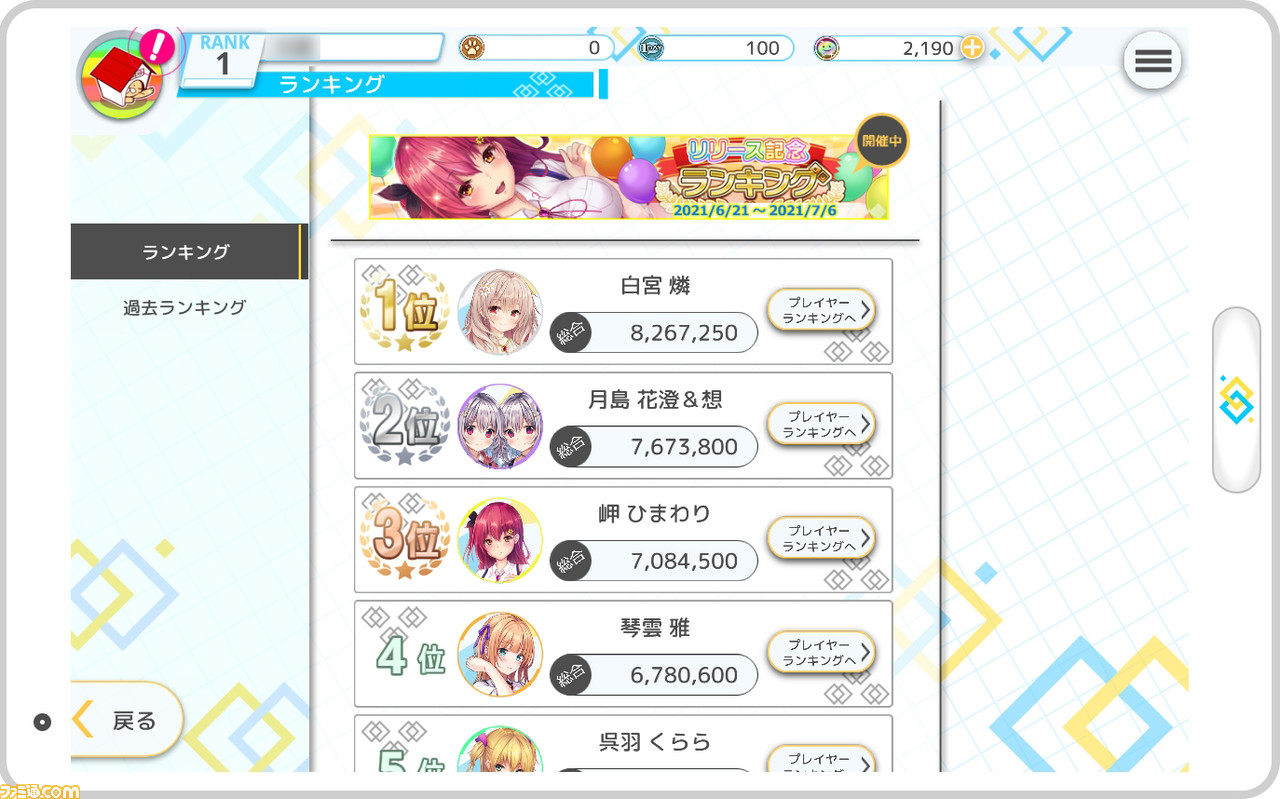1280x799 pixels.
Task: Click the 2位 silver rank badge
Action: [x=406, y=426]
